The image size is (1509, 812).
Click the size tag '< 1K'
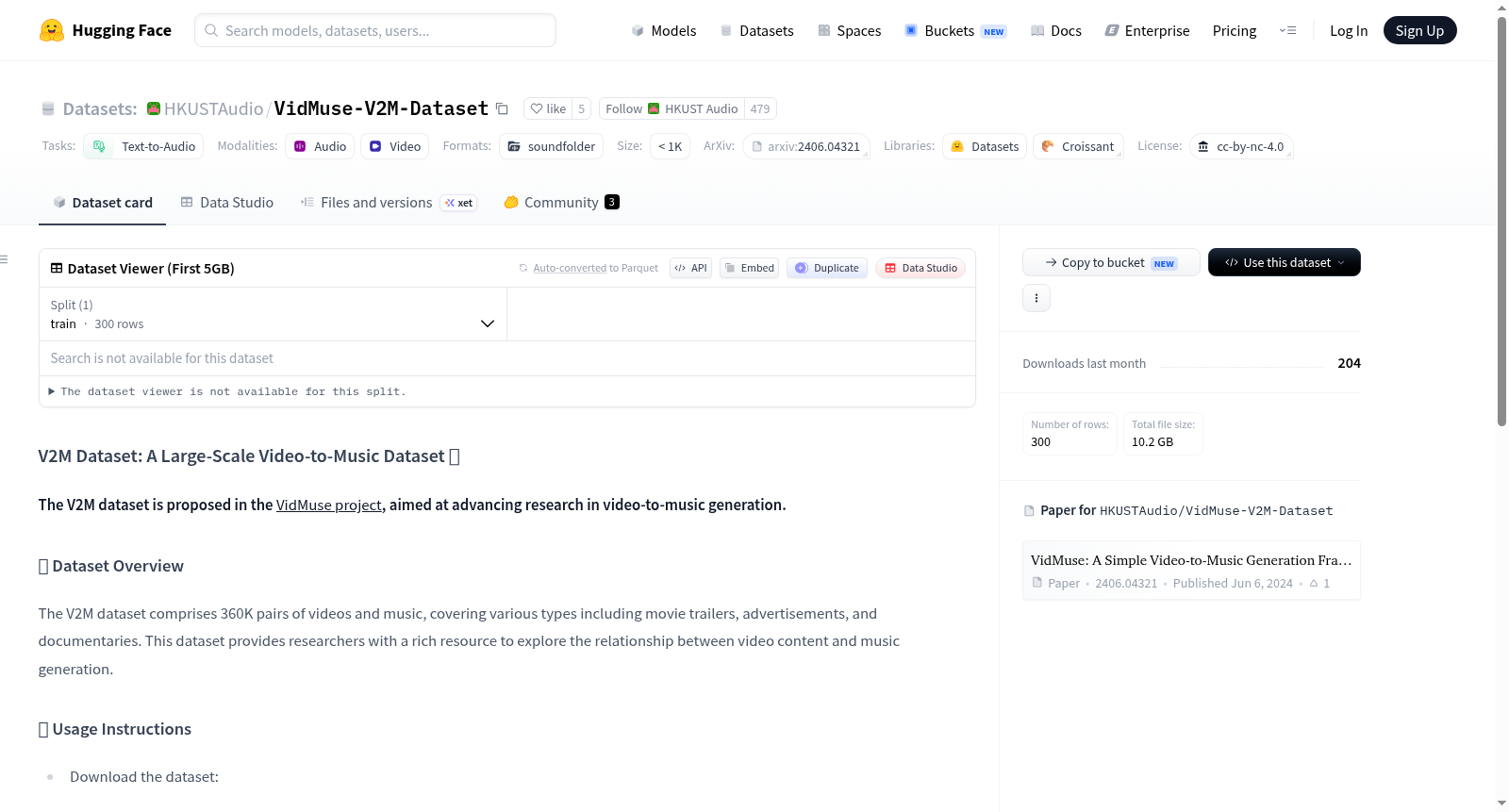pyautogui.click(x=670, y=146)
